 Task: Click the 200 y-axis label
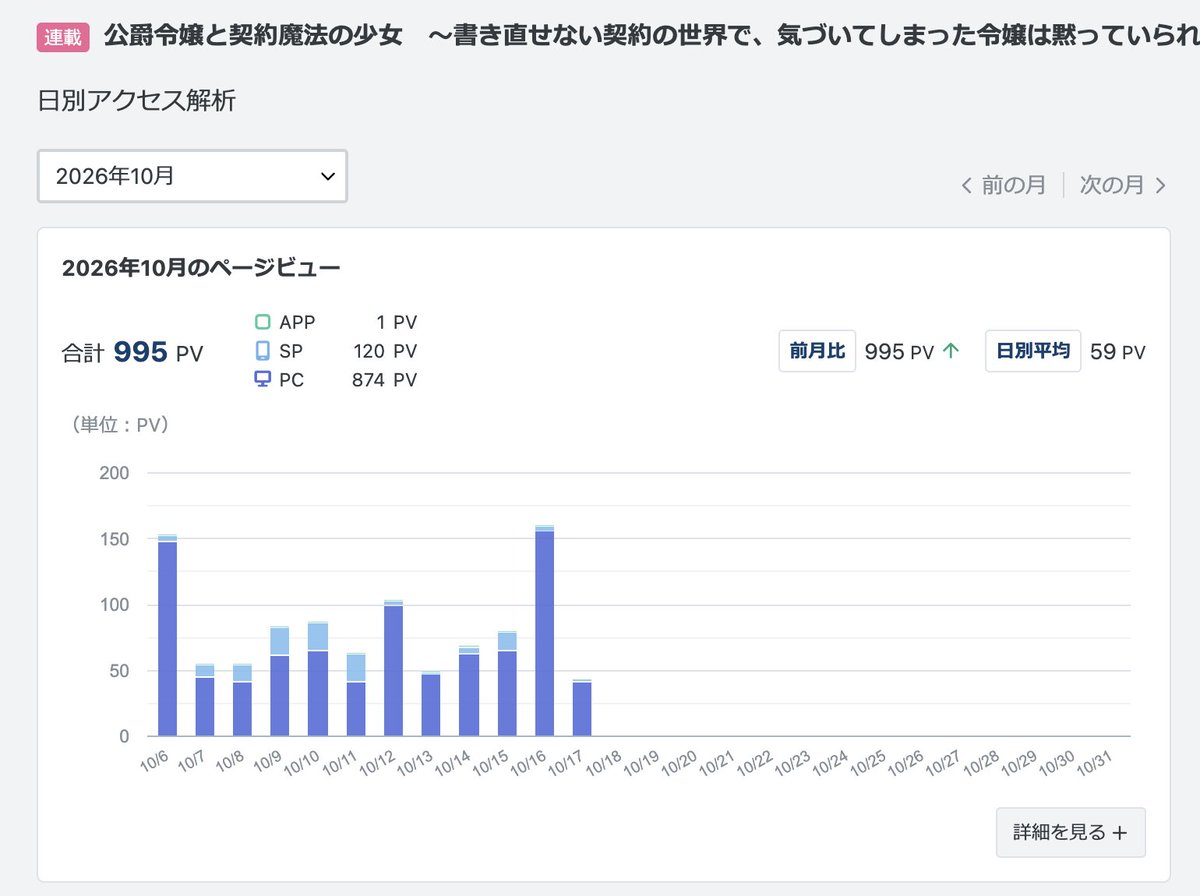click(x=115, y=473)
